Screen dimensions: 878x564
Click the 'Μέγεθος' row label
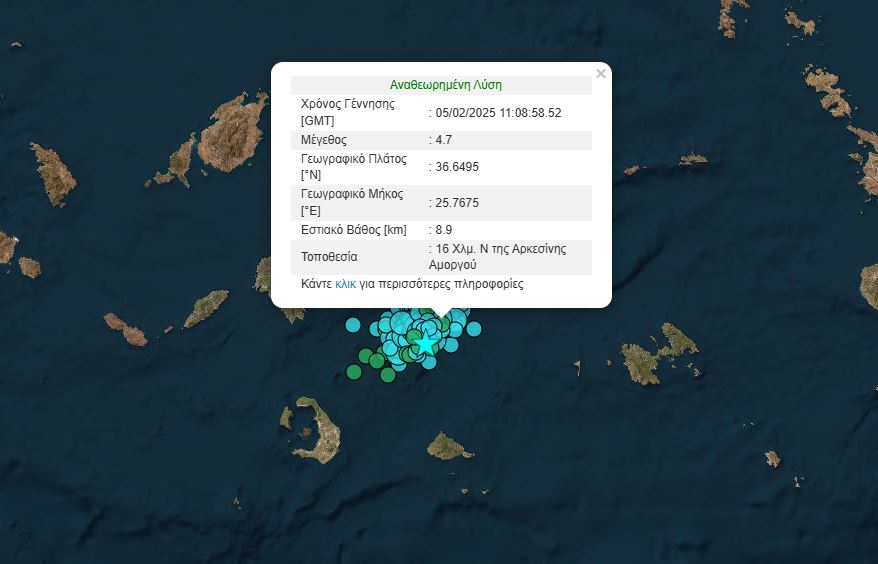click(x=324, y=140)
